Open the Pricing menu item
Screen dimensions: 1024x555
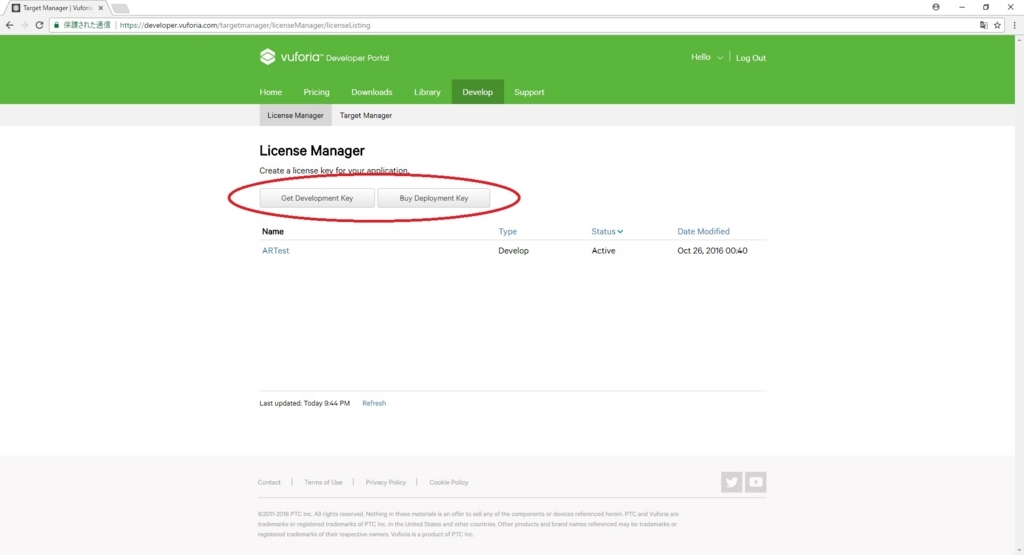point(316,92)
